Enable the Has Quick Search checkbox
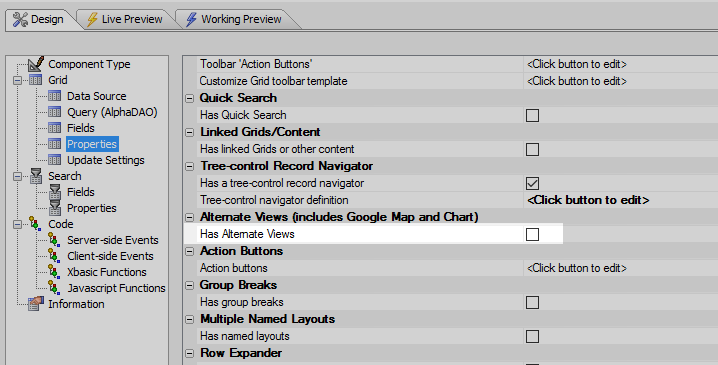The width and height of the screenshot is (718, 365). (532, 115)
